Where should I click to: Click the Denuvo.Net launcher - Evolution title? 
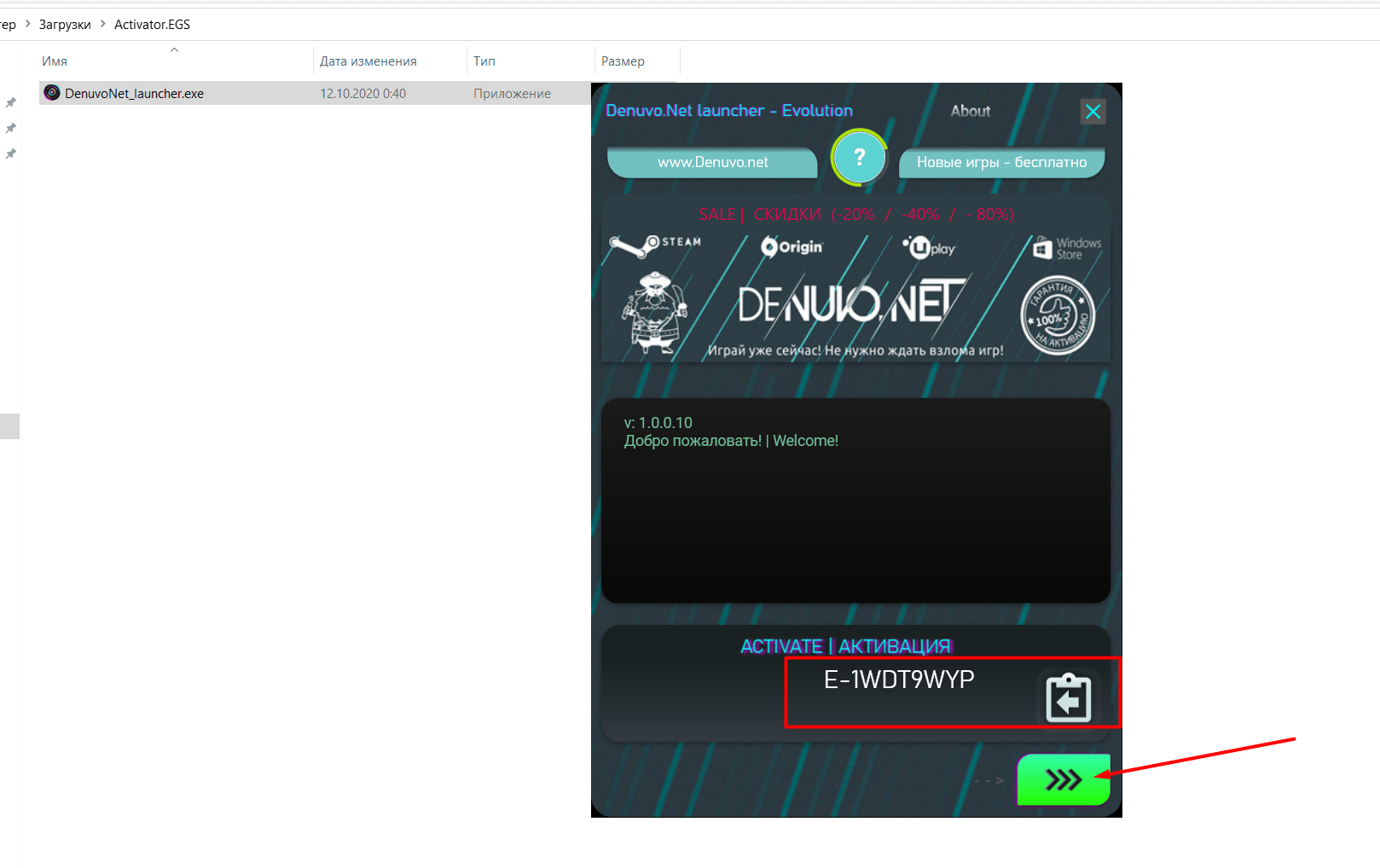pos(729,110)
